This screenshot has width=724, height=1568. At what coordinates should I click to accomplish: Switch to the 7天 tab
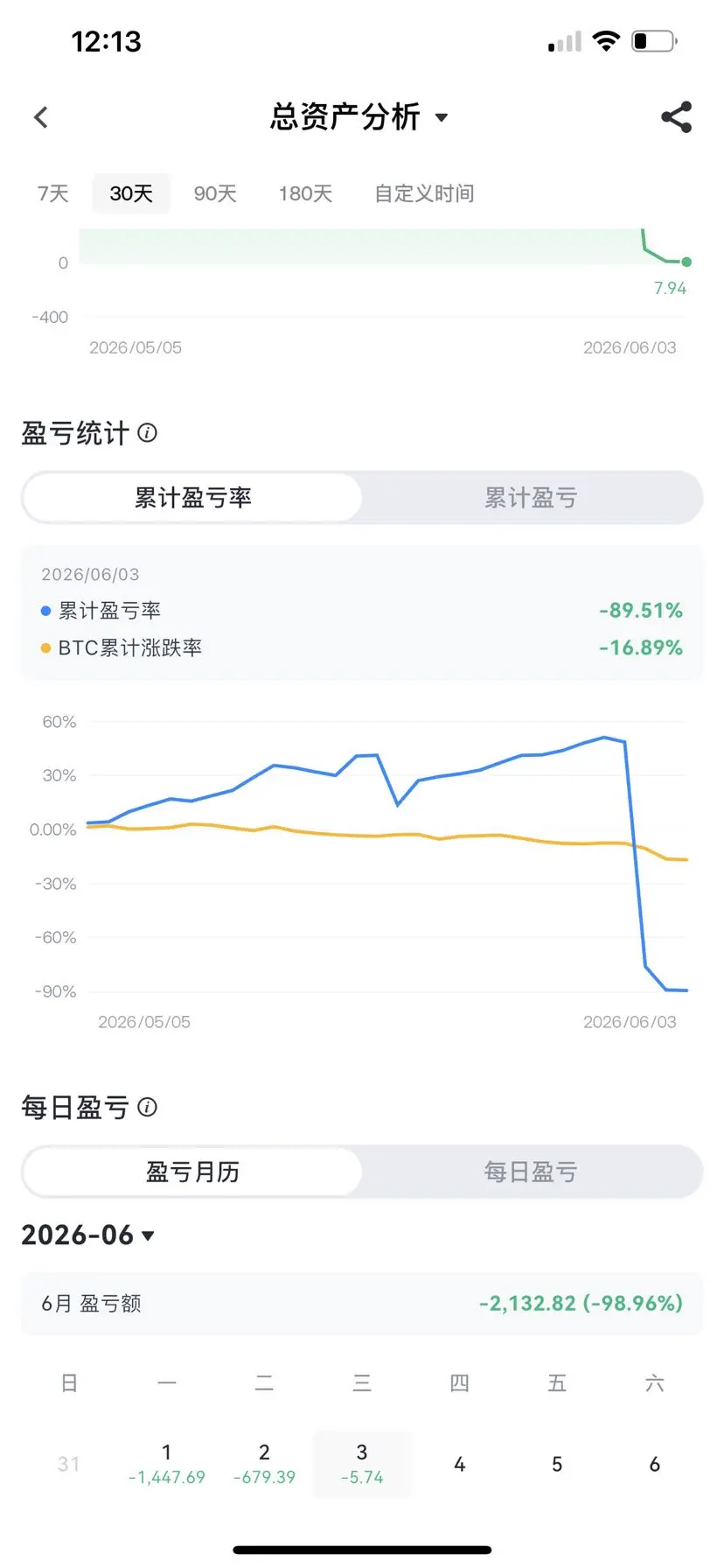pos(52,193)
